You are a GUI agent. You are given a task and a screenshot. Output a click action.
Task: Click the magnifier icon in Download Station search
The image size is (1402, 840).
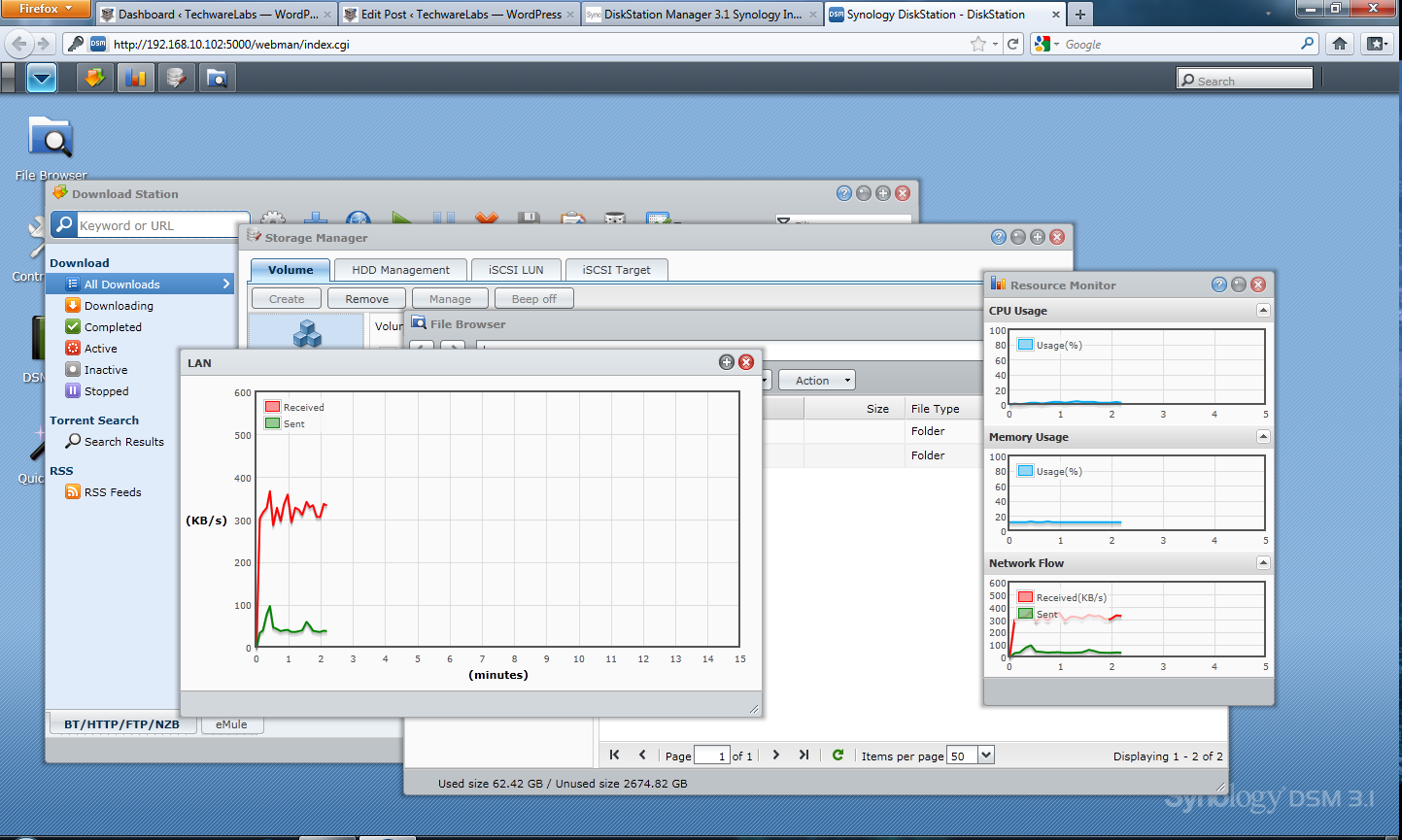pos(64,225)
